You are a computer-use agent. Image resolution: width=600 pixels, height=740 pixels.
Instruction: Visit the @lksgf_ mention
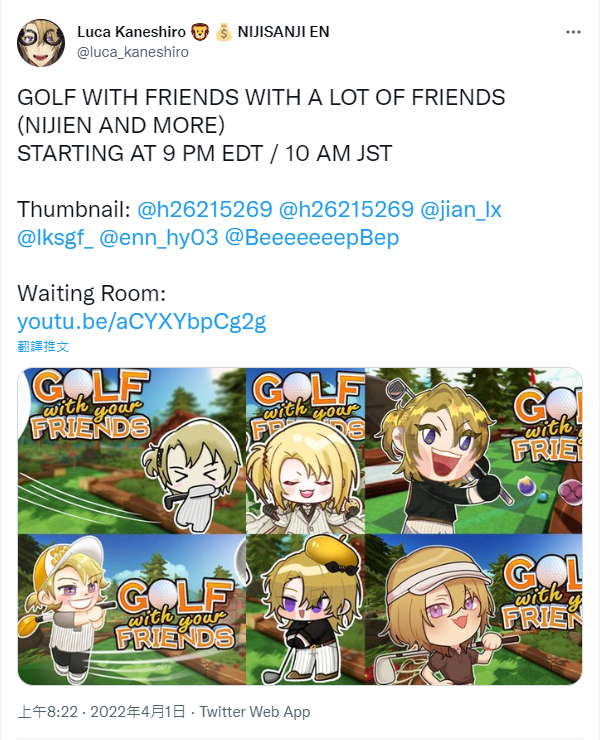[55, 237]
